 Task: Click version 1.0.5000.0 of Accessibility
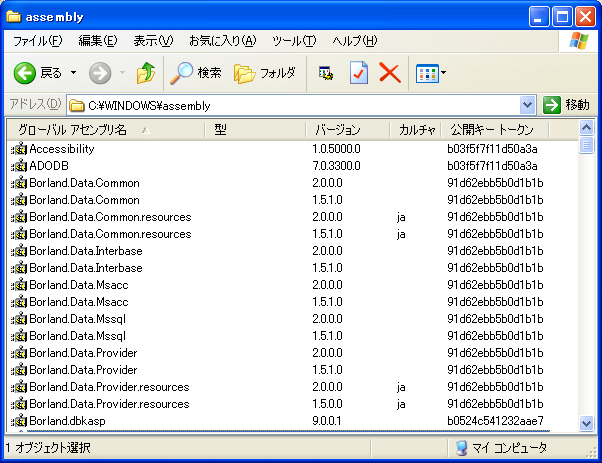click(x=336, y=149)
